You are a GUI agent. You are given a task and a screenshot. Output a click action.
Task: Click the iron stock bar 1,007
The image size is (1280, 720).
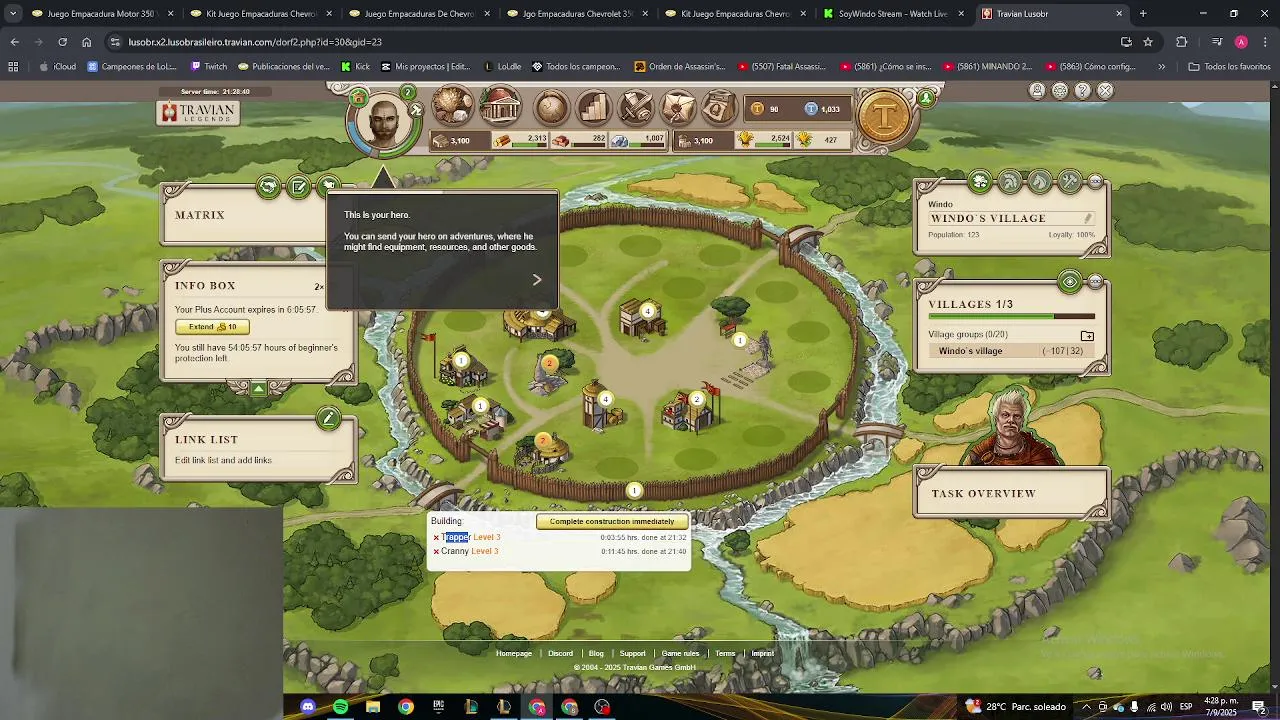click(x=639, y=140)
